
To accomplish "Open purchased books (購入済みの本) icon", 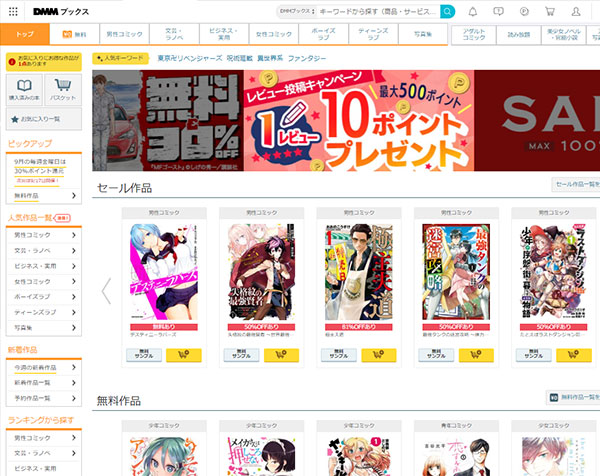I will pyautogui.click(x=24, y=90).
